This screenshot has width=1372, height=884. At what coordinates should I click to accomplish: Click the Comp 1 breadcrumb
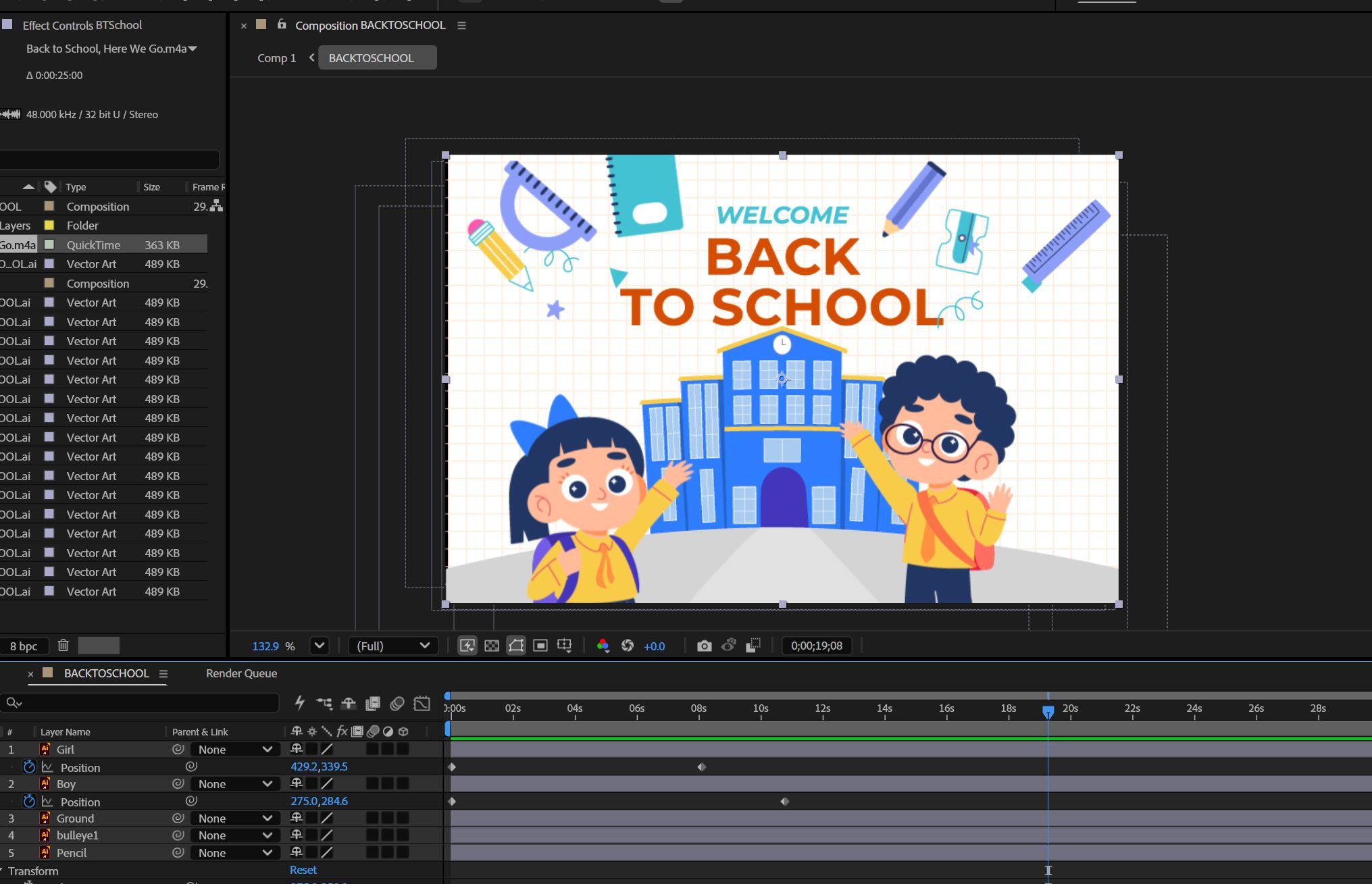(x=276, y=58)
